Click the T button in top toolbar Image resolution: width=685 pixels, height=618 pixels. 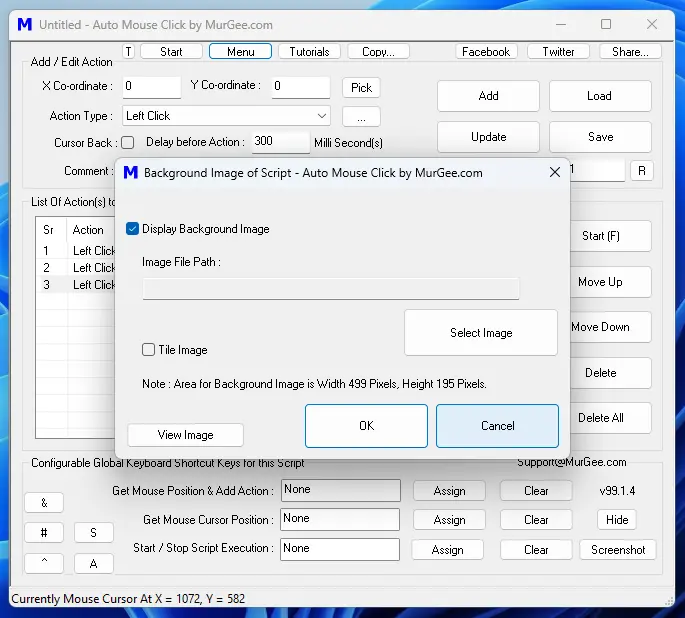(x=128, y=52)
